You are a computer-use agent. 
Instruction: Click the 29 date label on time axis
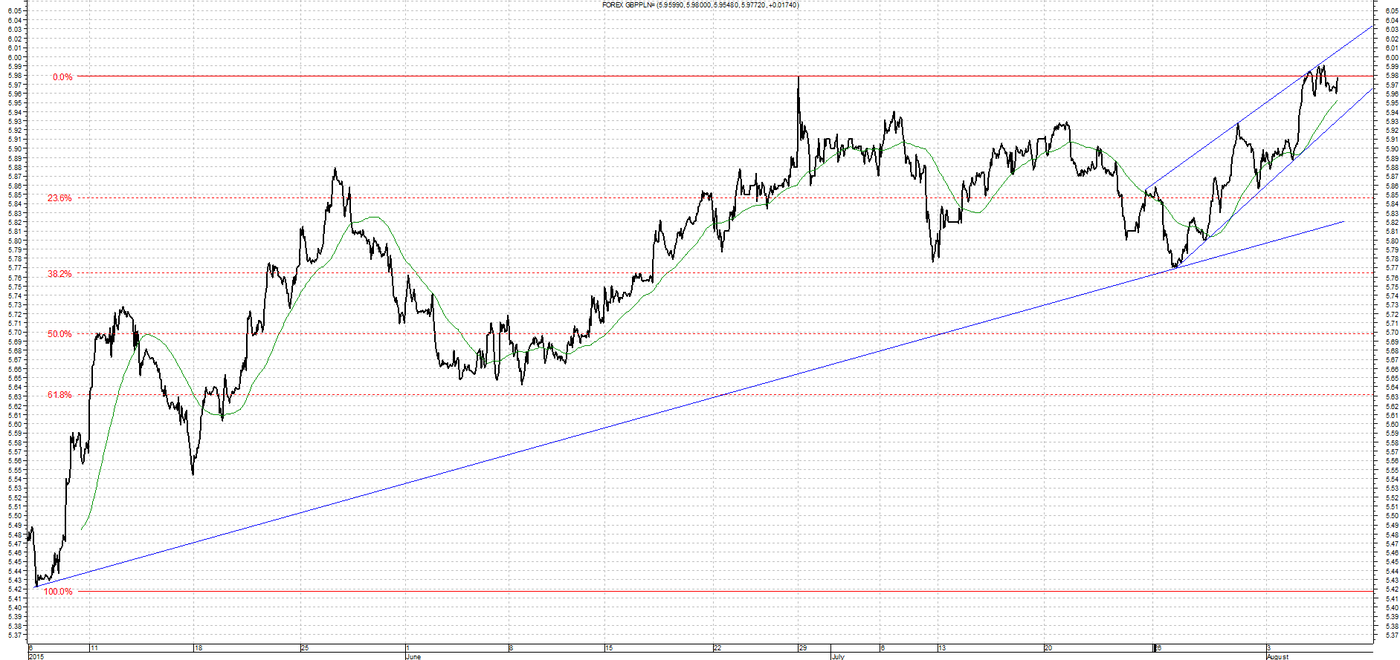tap(803, 648)
